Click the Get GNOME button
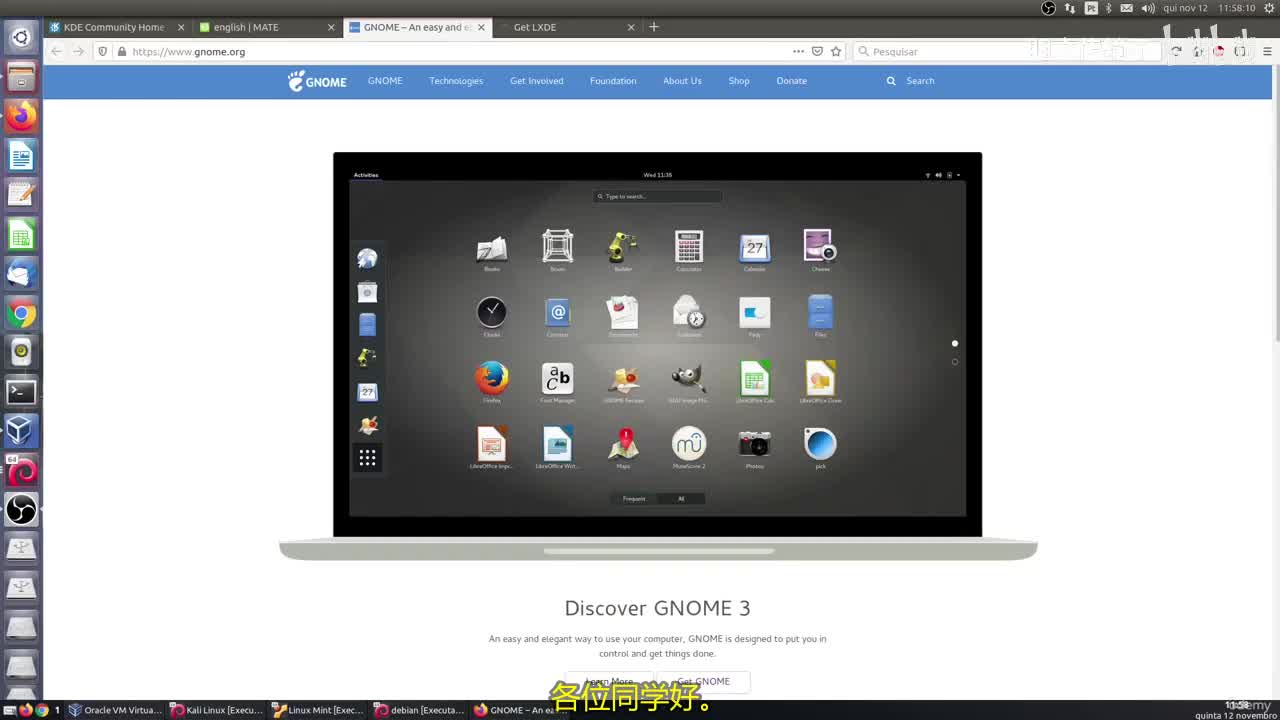 pos(704,681)
